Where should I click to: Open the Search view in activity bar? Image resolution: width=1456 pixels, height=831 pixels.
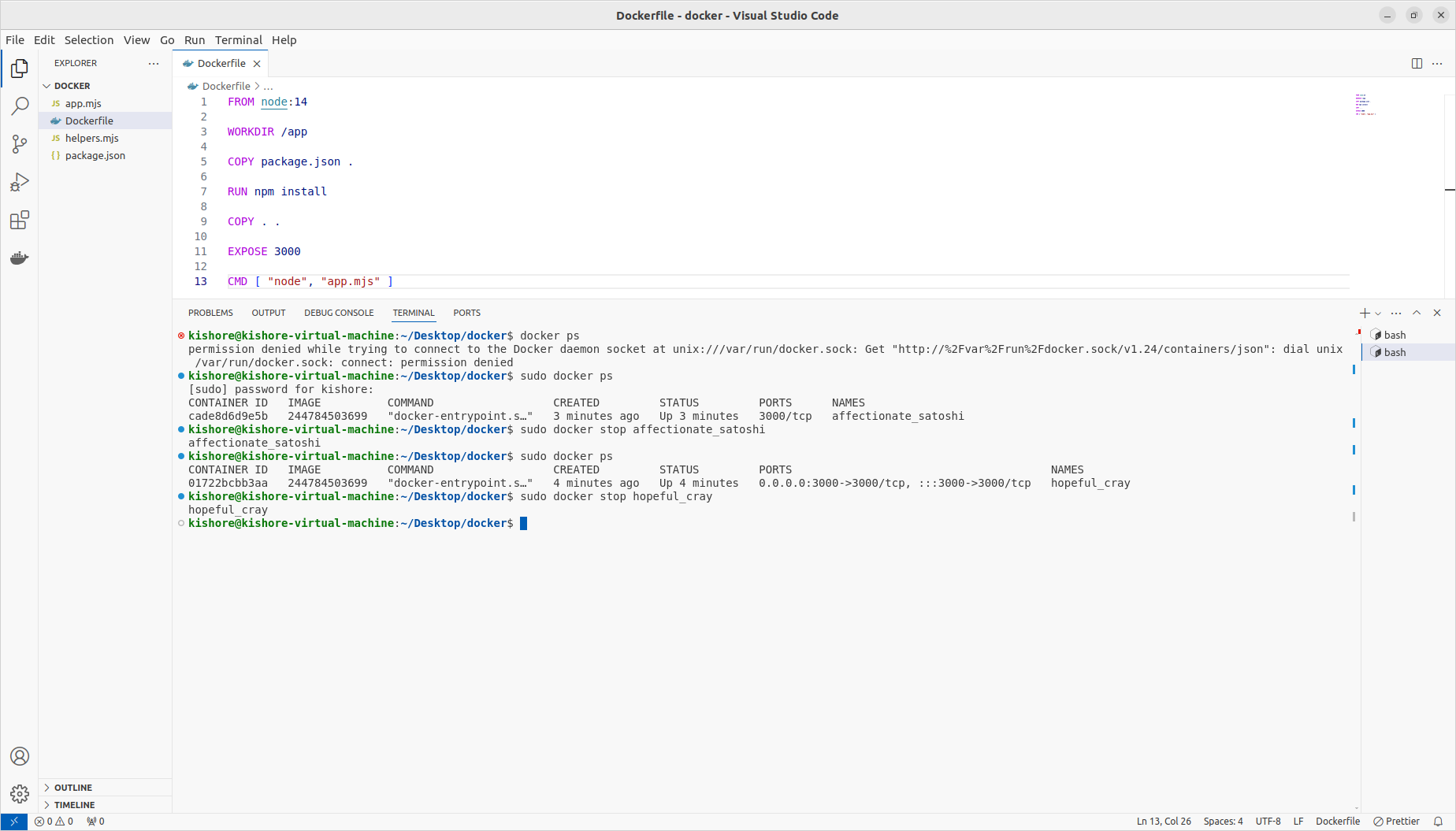(20, 106)
